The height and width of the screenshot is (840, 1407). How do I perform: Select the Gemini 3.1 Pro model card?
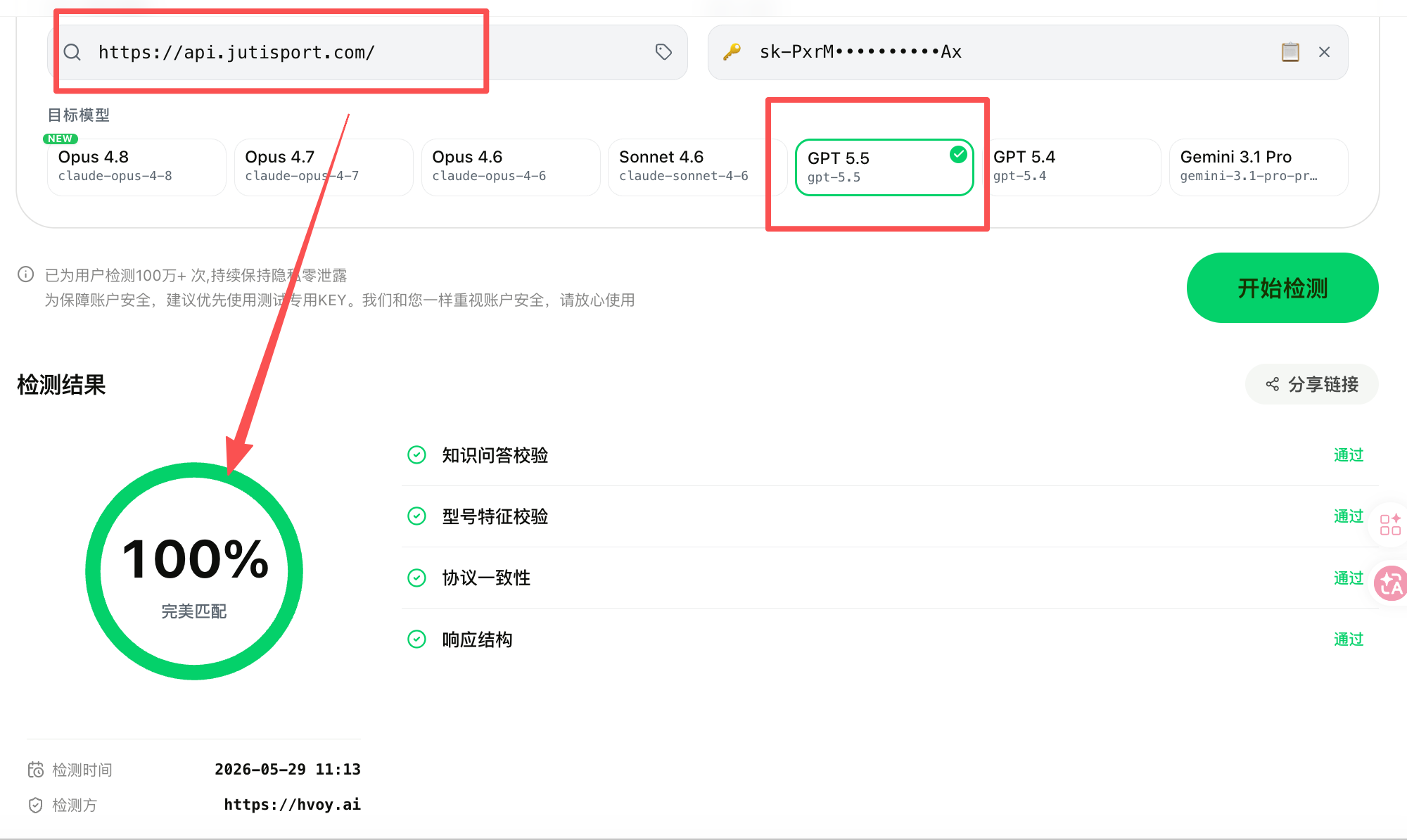1259,167
